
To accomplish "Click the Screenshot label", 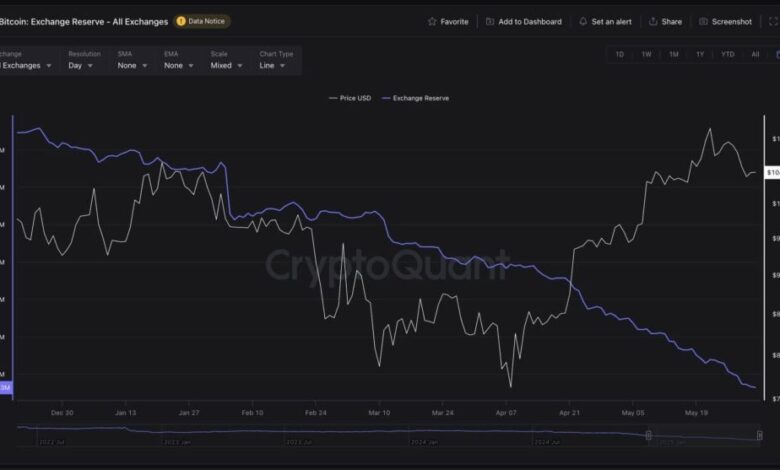I will 732,22.
